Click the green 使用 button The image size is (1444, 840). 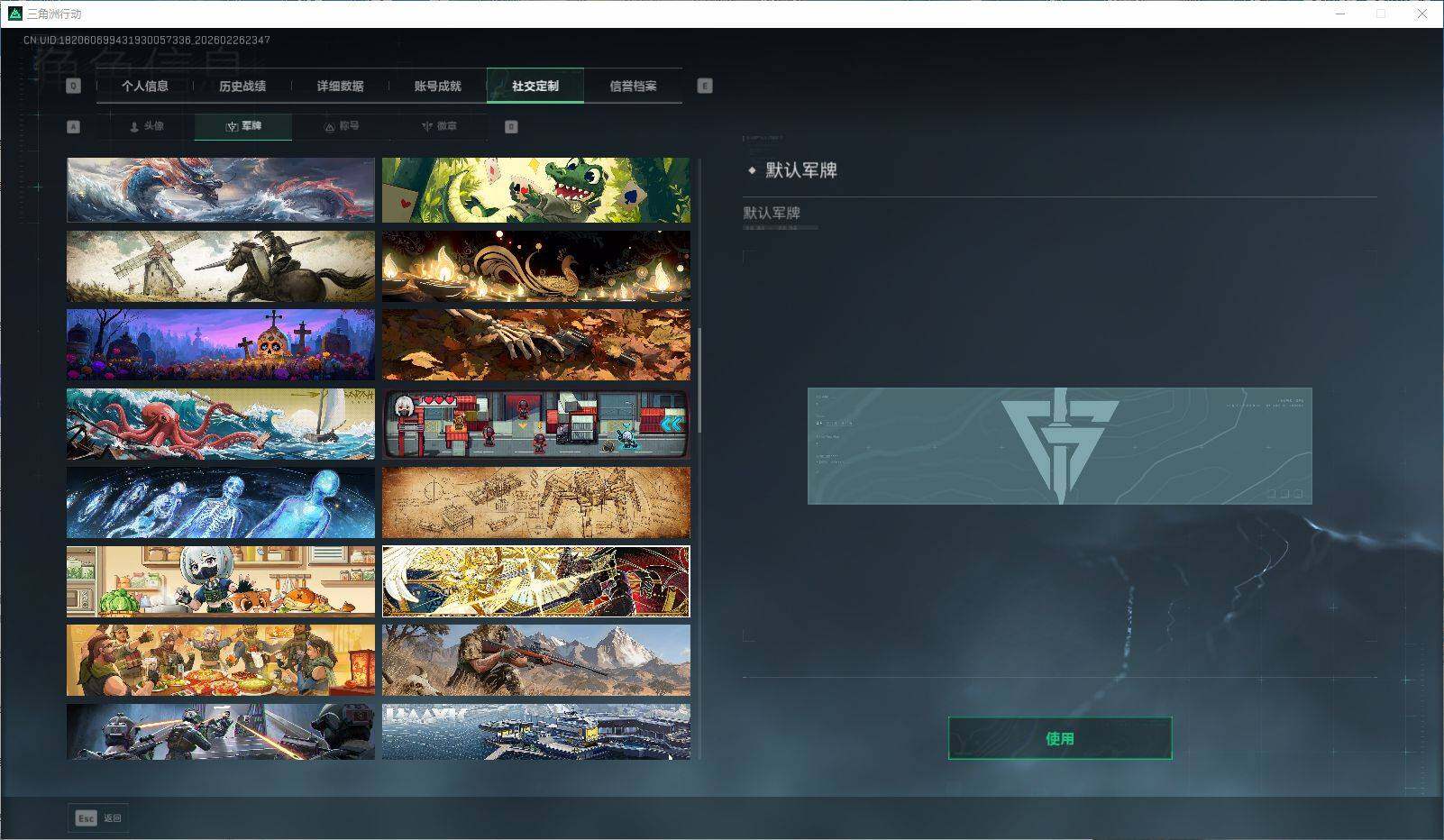[1060, 738]
